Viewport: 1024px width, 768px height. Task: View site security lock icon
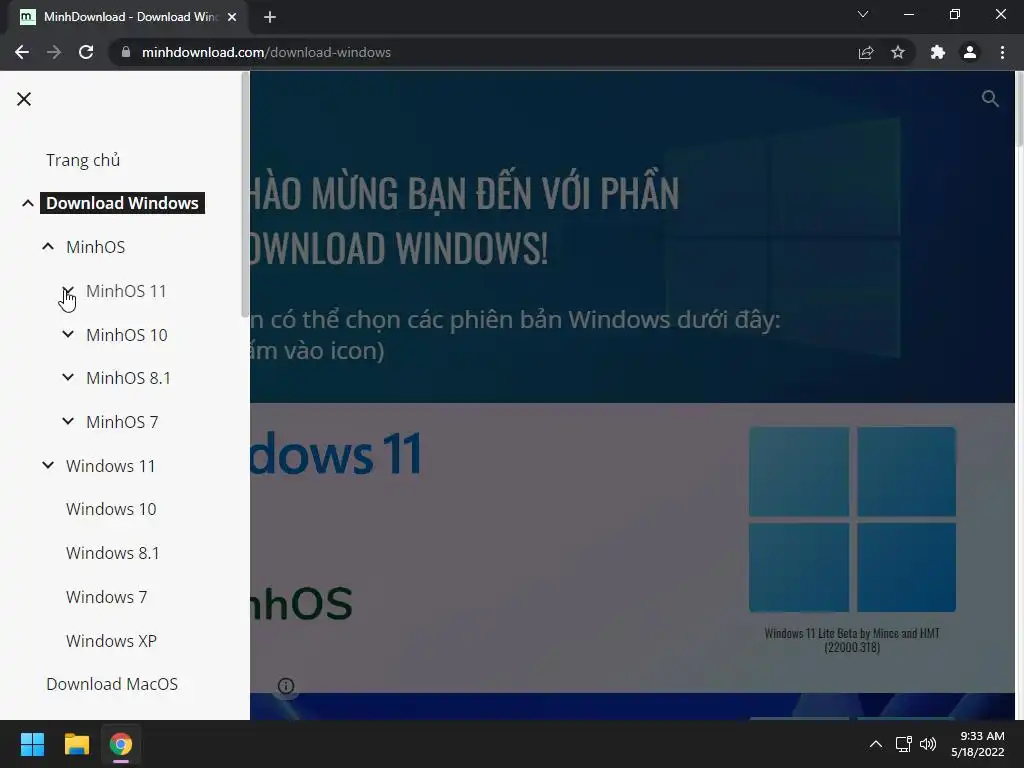(126, 52)
